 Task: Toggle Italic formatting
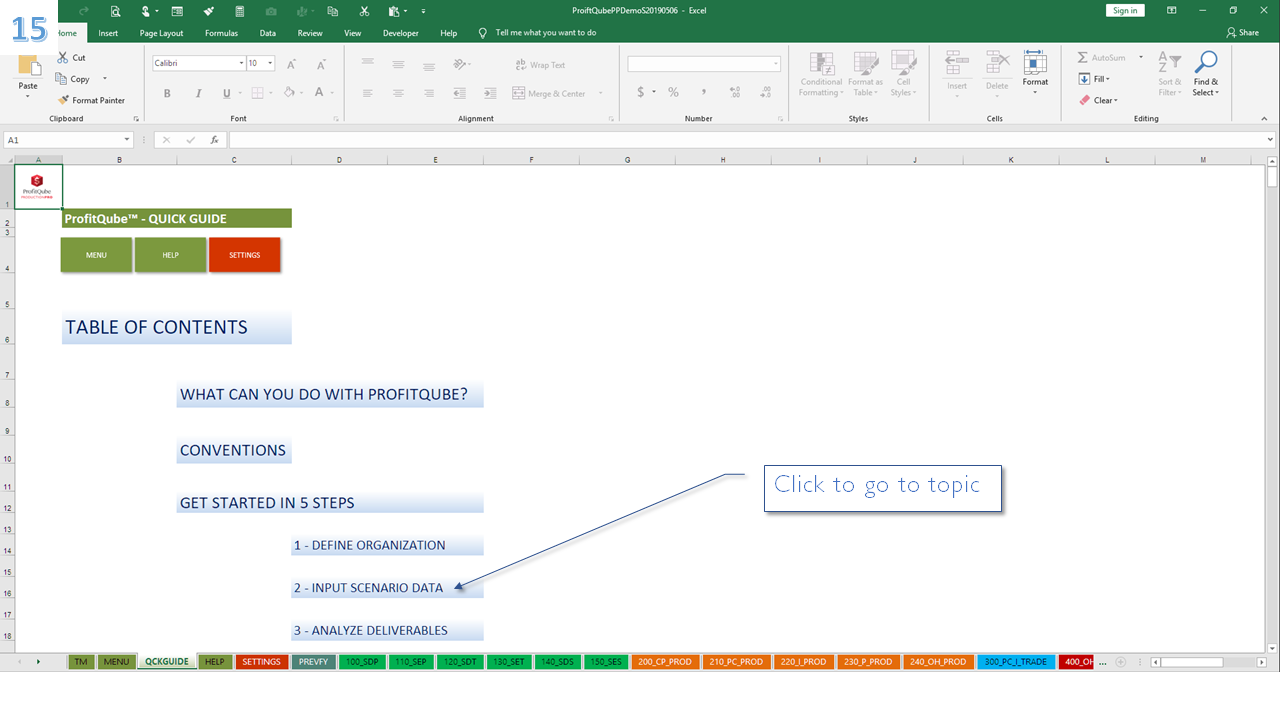pyautogui.click(x=197, y=93)
